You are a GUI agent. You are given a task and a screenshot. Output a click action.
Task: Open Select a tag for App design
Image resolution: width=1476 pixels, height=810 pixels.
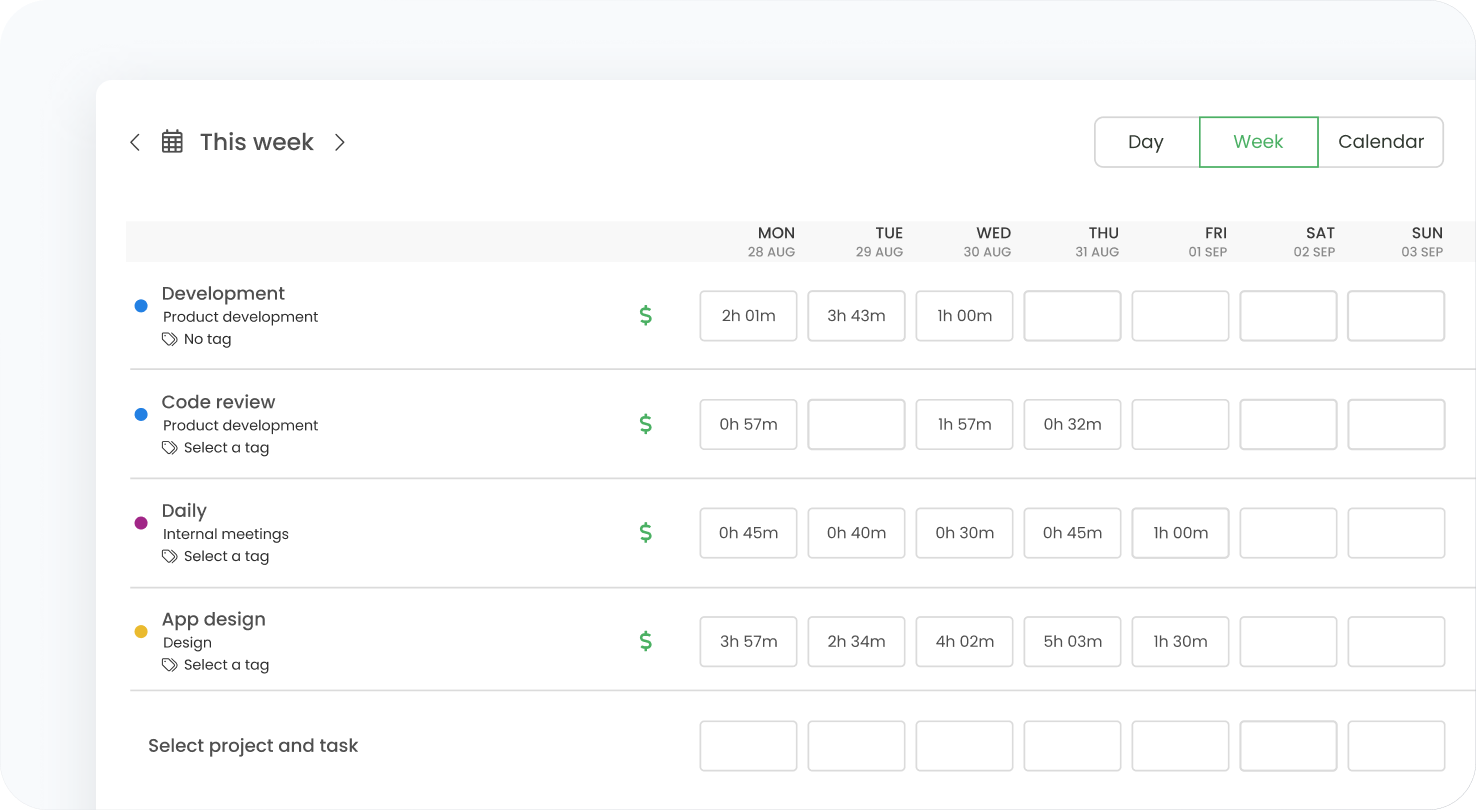pyautogui.click(x=225, y=665)
